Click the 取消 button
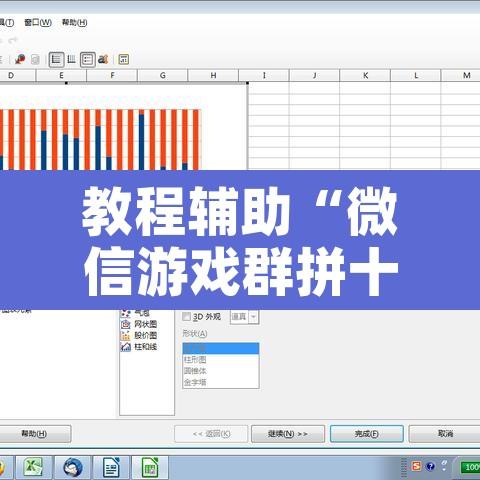The height and width of the screenshot is (480, 480). click(445, 434)
